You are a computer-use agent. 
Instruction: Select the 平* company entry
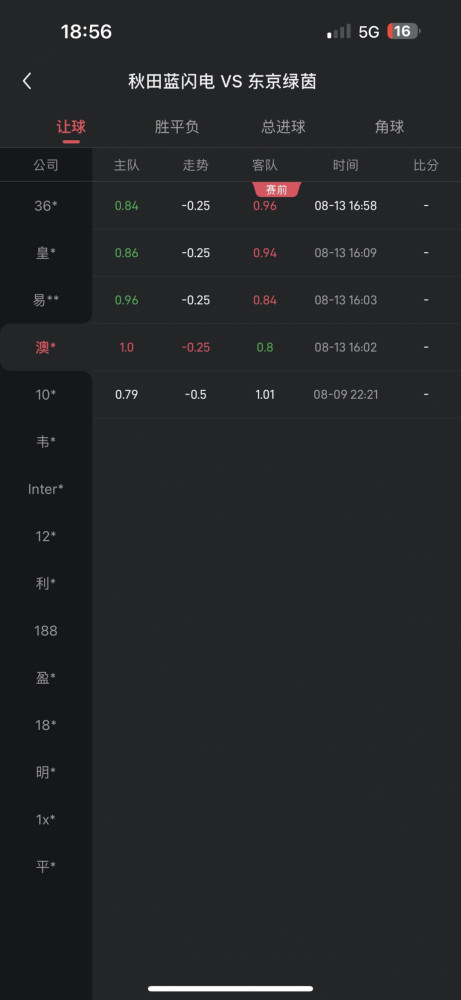pyautogui.click(x=46, y=867)
